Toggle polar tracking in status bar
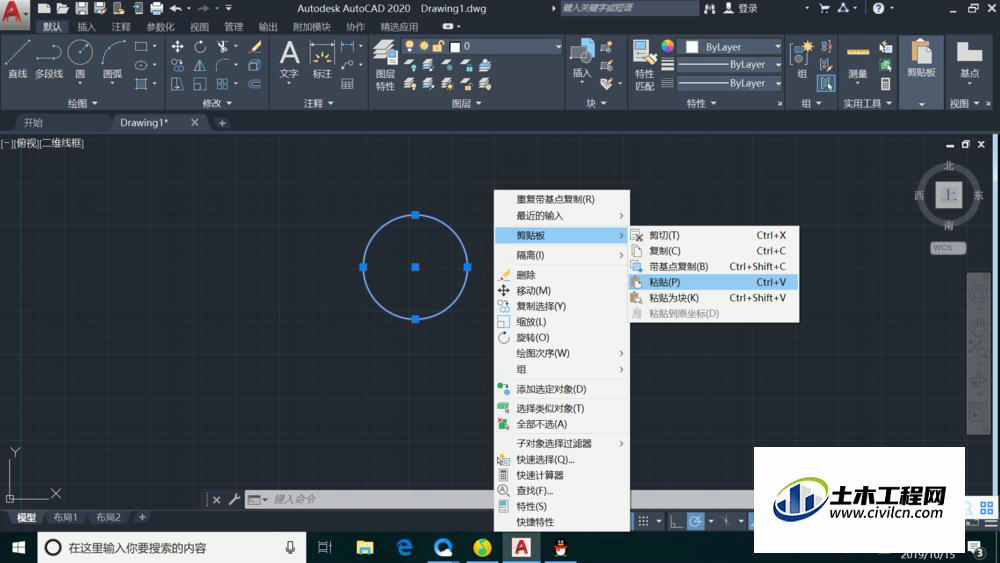 (x=695, y=521)
